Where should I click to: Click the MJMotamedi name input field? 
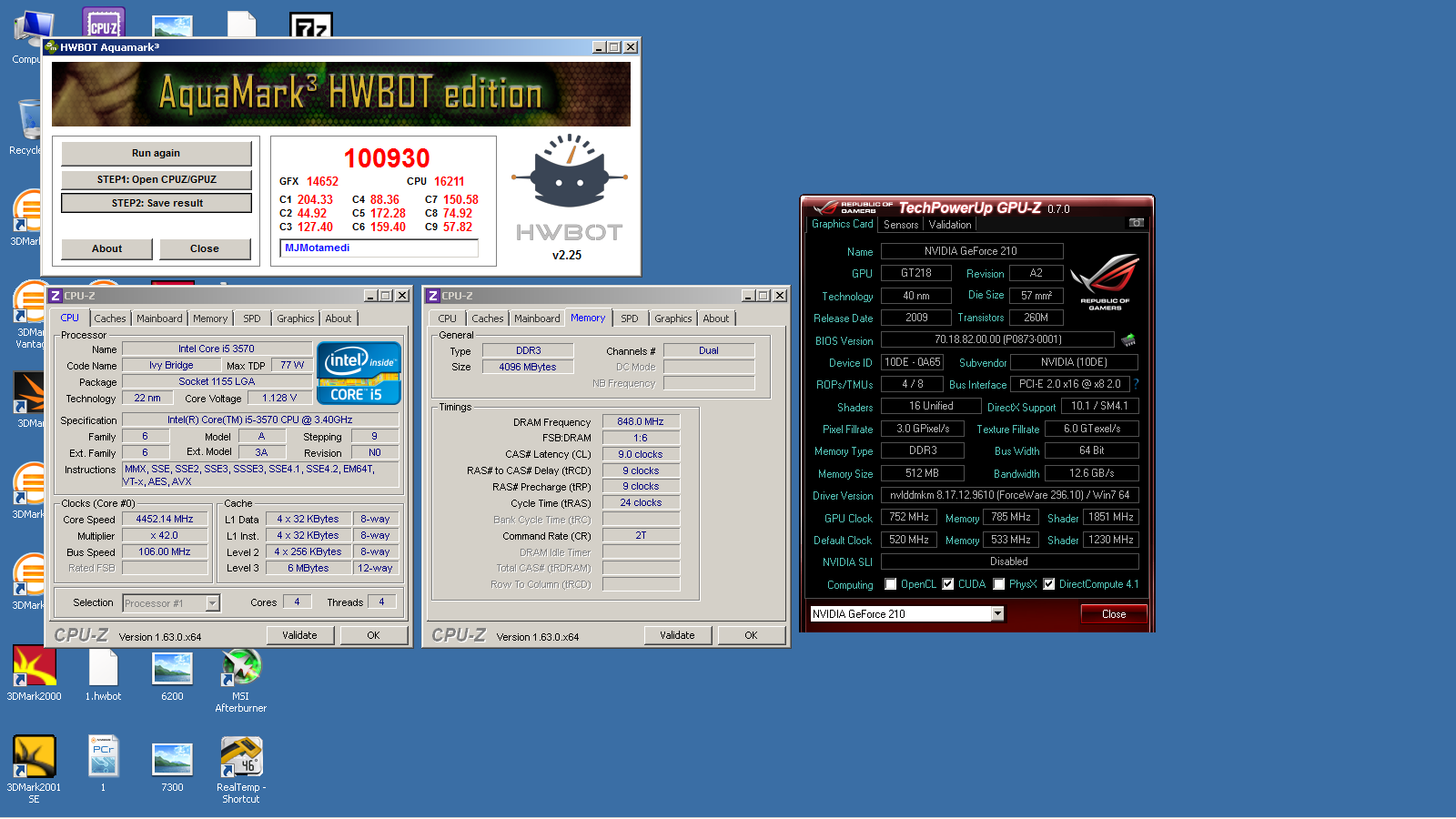pos(379,248)
